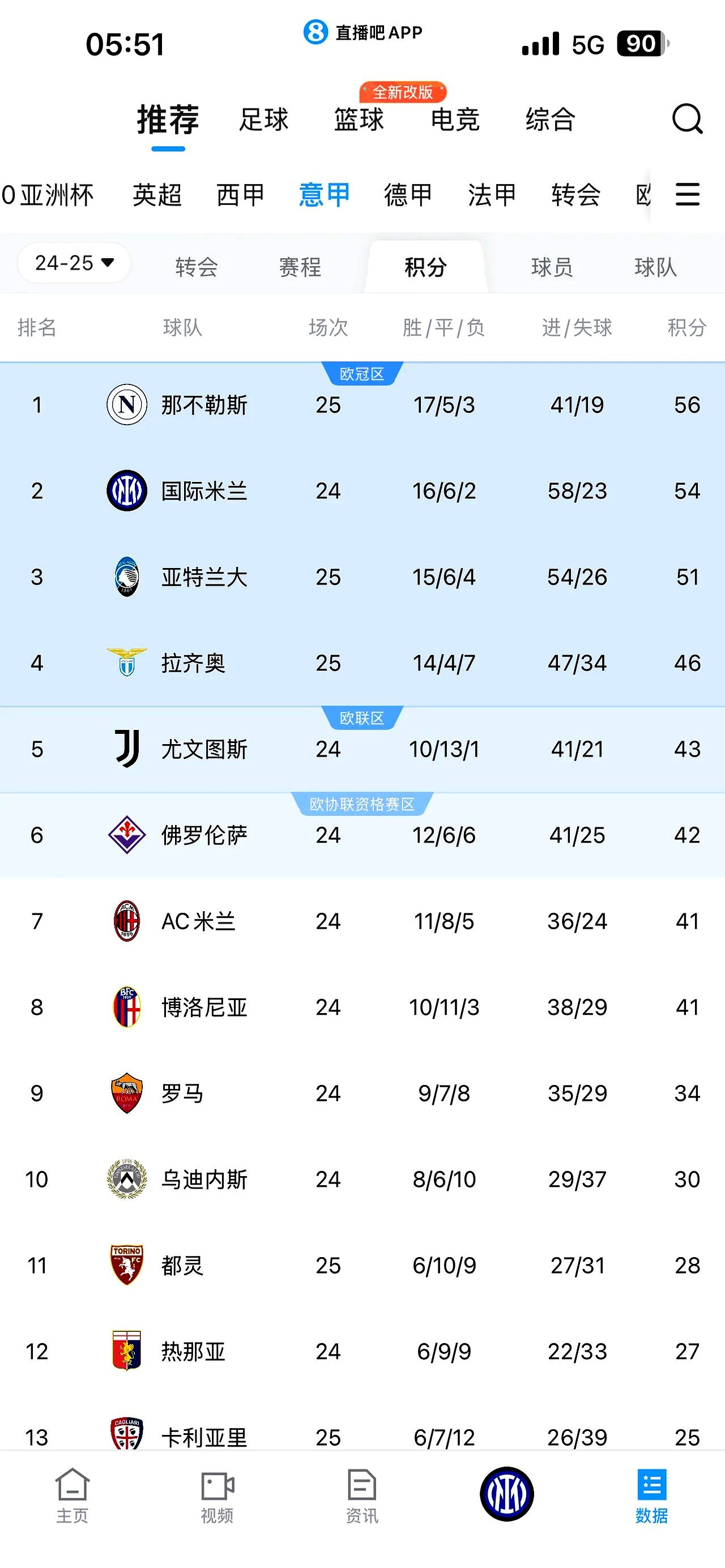Open the 足球 football category
The image size is (725, 1568).
pos(263,119)
